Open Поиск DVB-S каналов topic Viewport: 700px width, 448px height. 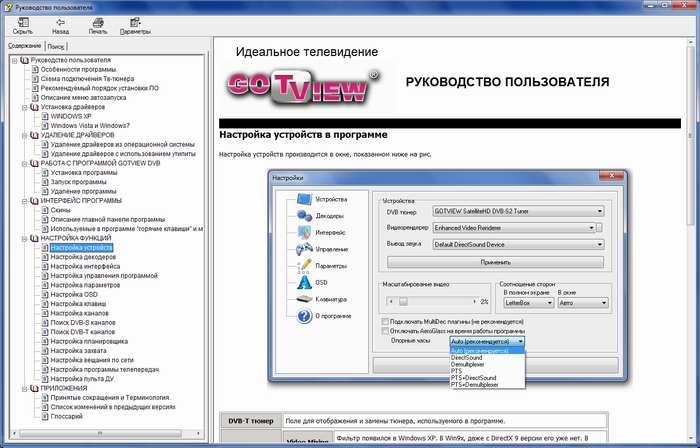83,322
